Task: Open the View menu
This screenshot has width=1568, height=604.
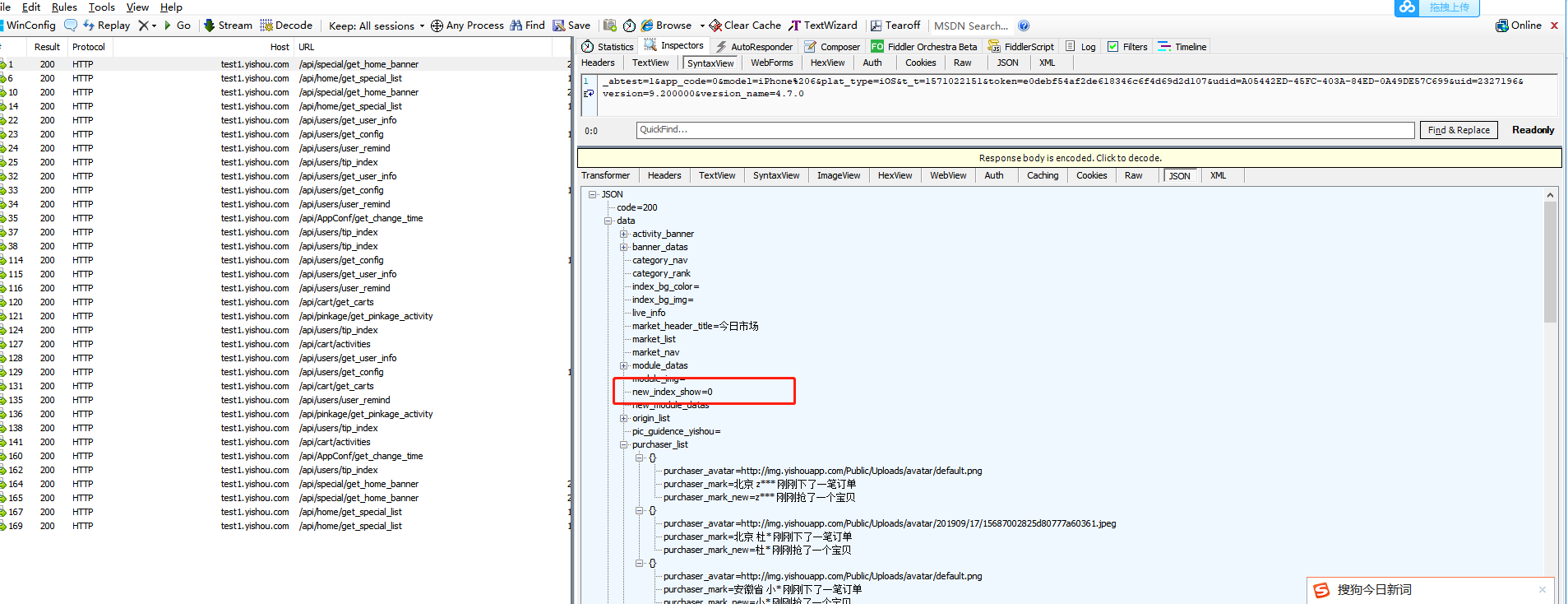Action: 137,7
